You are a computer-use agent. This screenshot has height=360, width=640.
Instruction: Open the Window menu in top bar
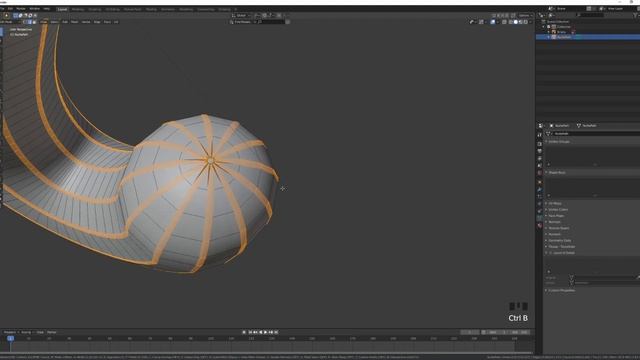(34, 9)
